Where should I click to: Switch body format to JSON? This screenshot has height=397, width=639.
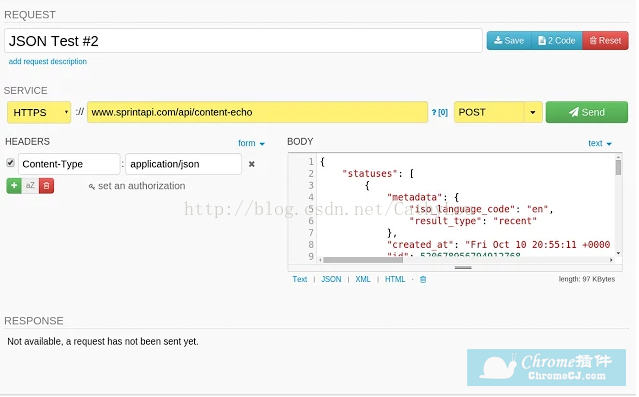click(x=331, y=280)
